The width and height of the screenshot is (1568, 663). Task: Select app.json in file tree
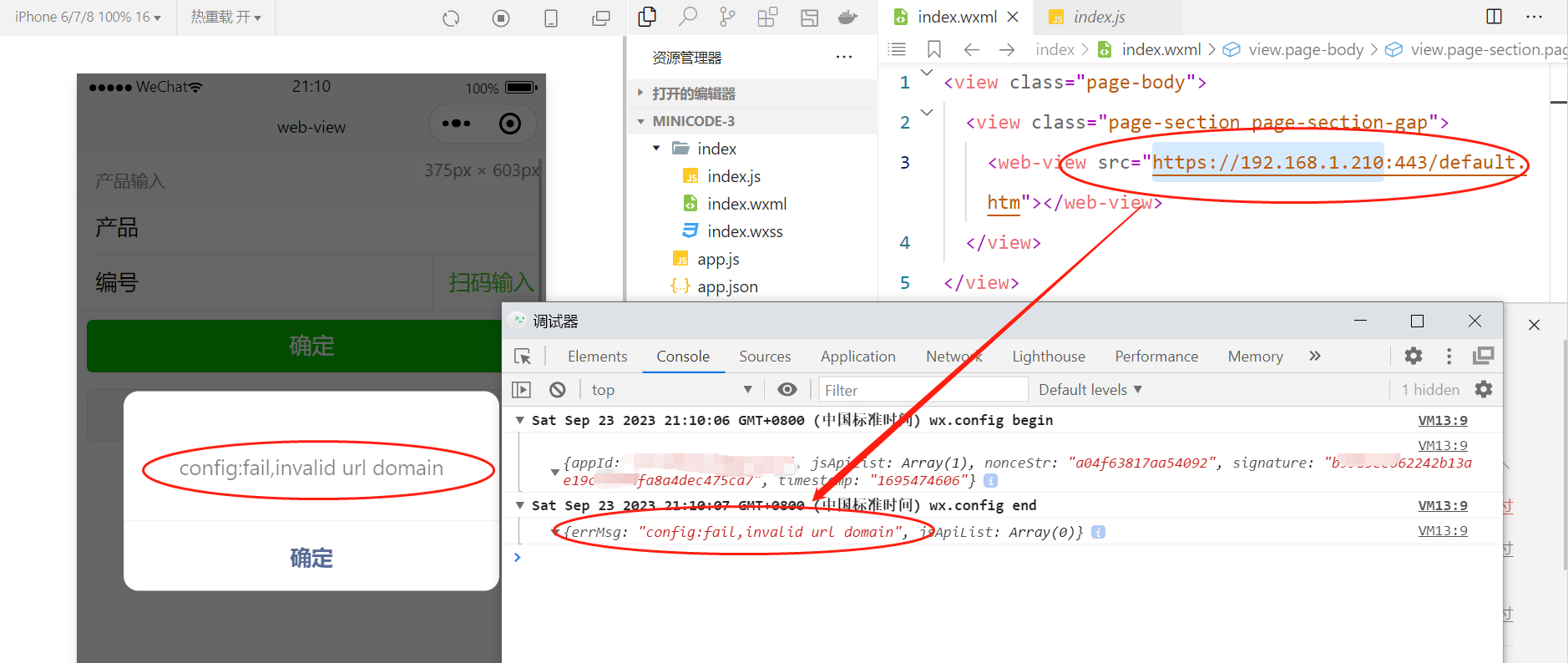pos(726,286)
